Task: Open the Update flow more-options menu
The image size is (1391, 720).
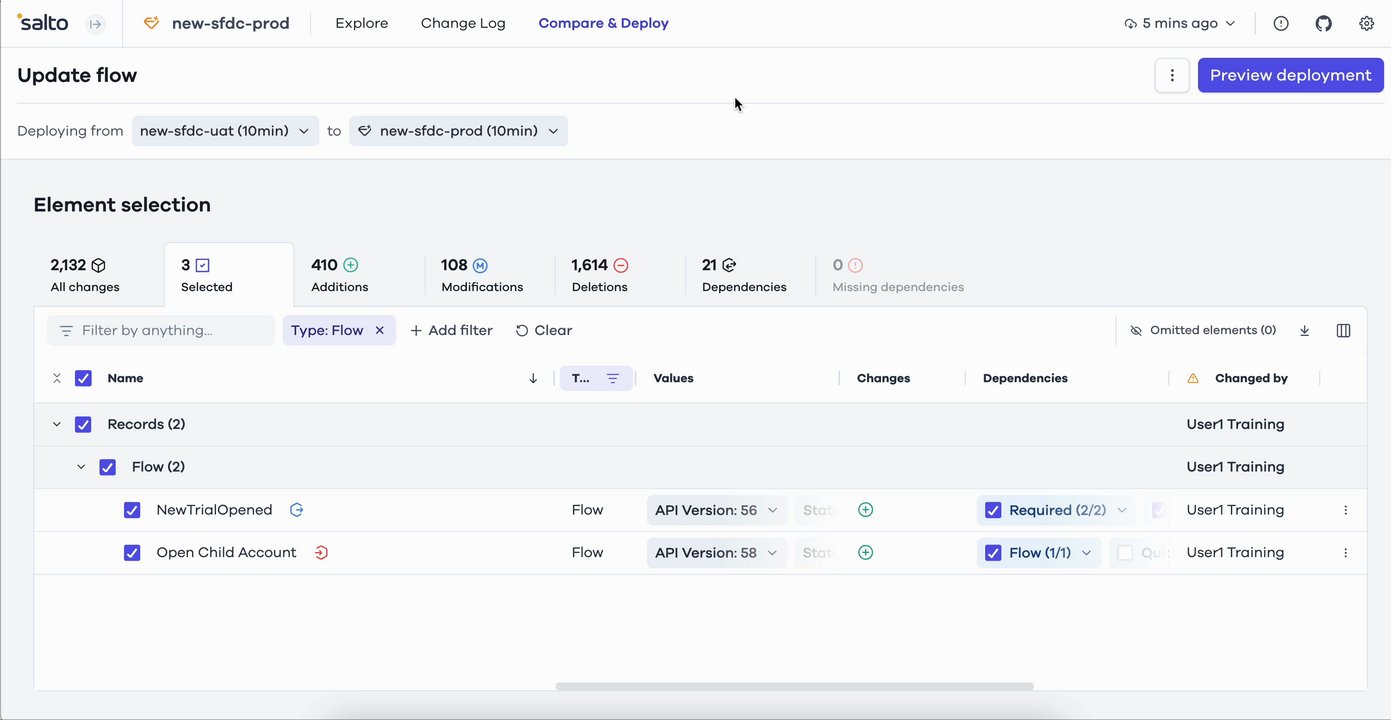Action: (x=1172, y=75)
